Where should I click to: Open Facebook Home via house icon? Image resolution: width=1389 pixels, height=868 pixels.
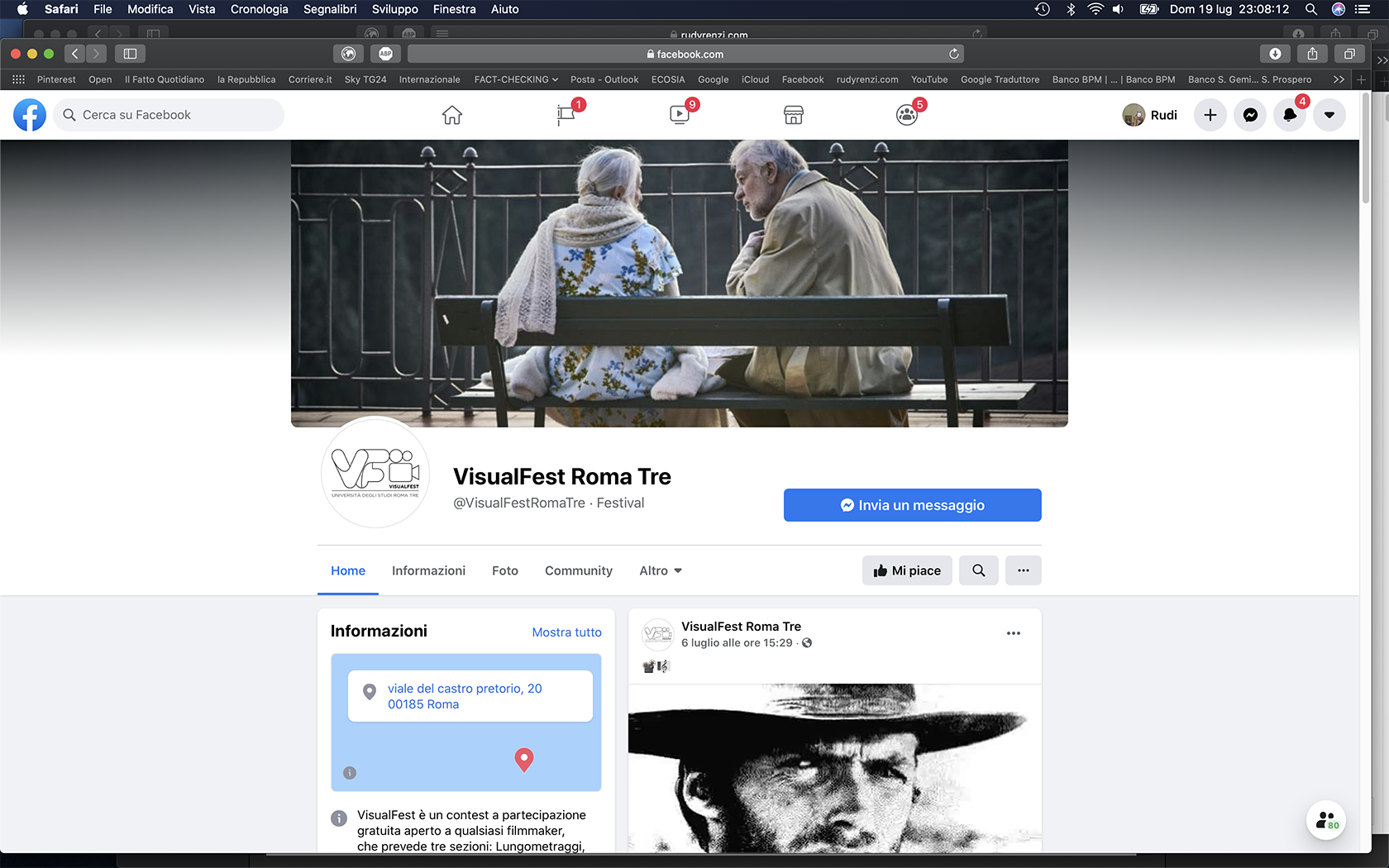pos(451,115)
